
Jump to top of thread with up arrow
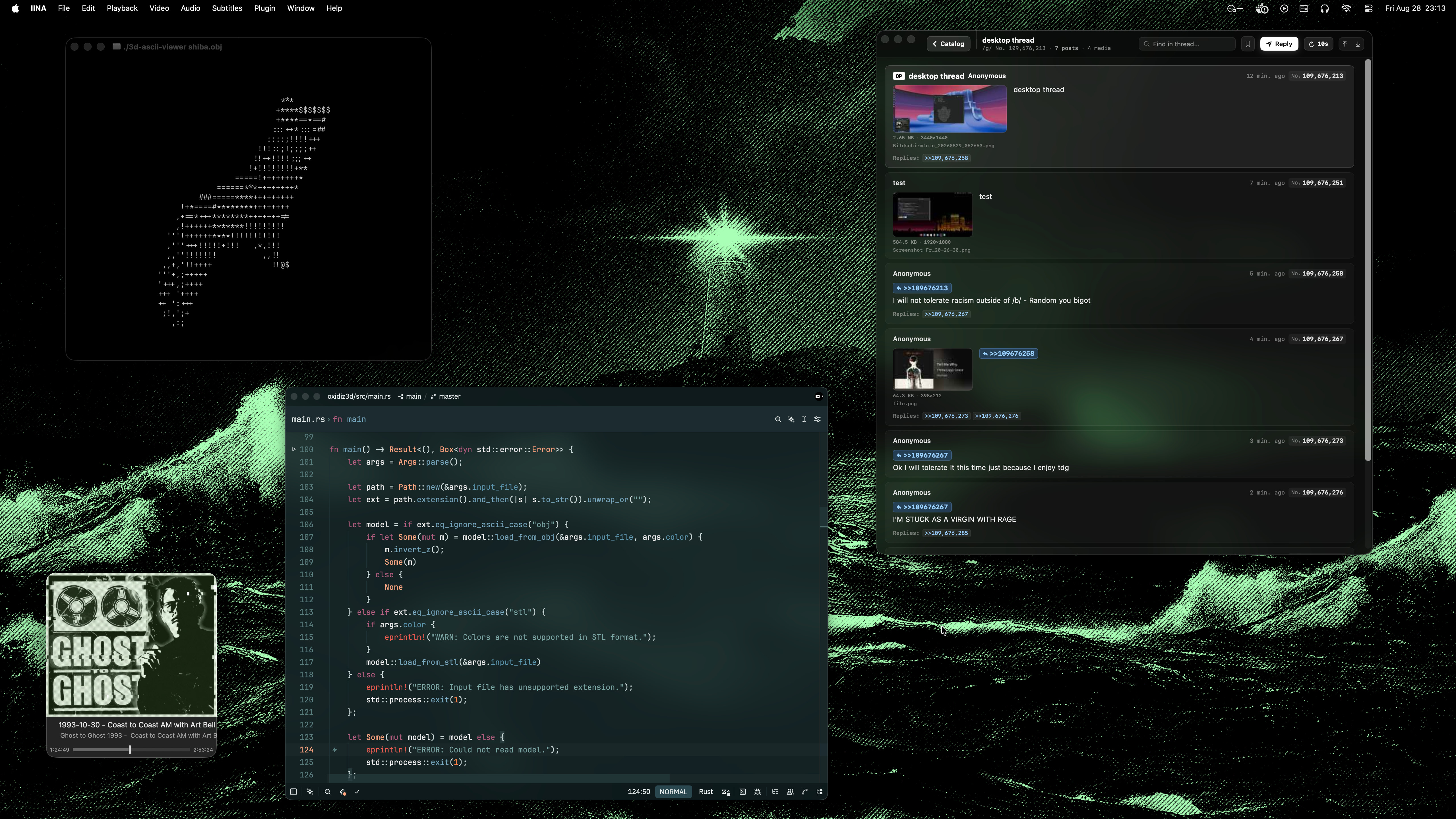(1345, 44)
